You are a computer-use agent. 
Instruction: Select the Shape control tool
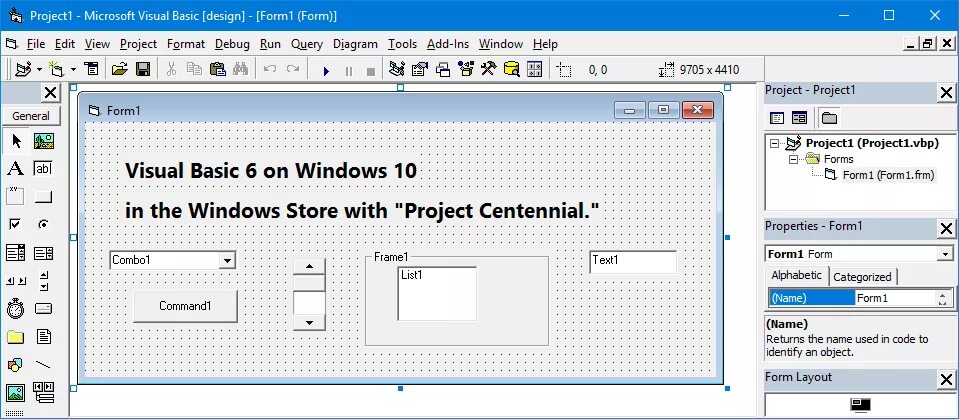coord(16,365)
